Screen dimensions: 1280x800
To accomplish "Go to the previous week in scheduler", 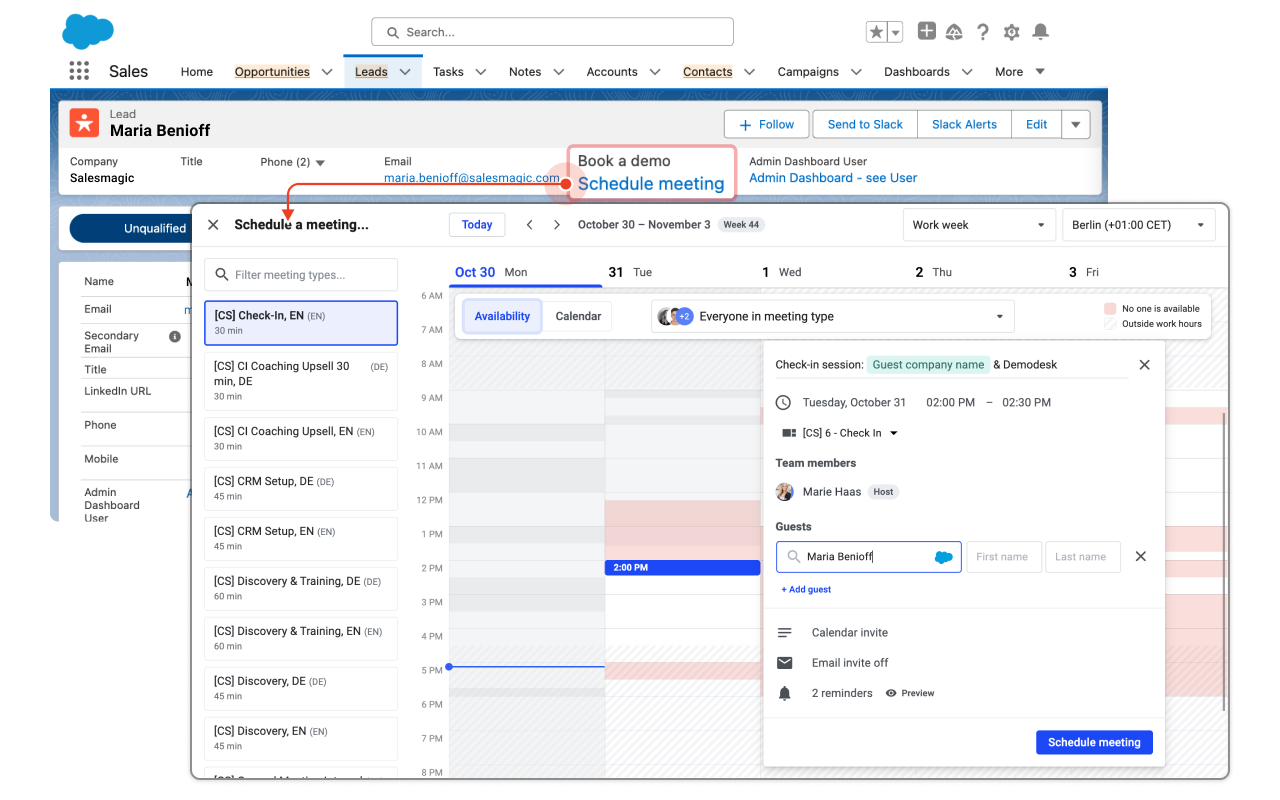I will click(530, 225).
